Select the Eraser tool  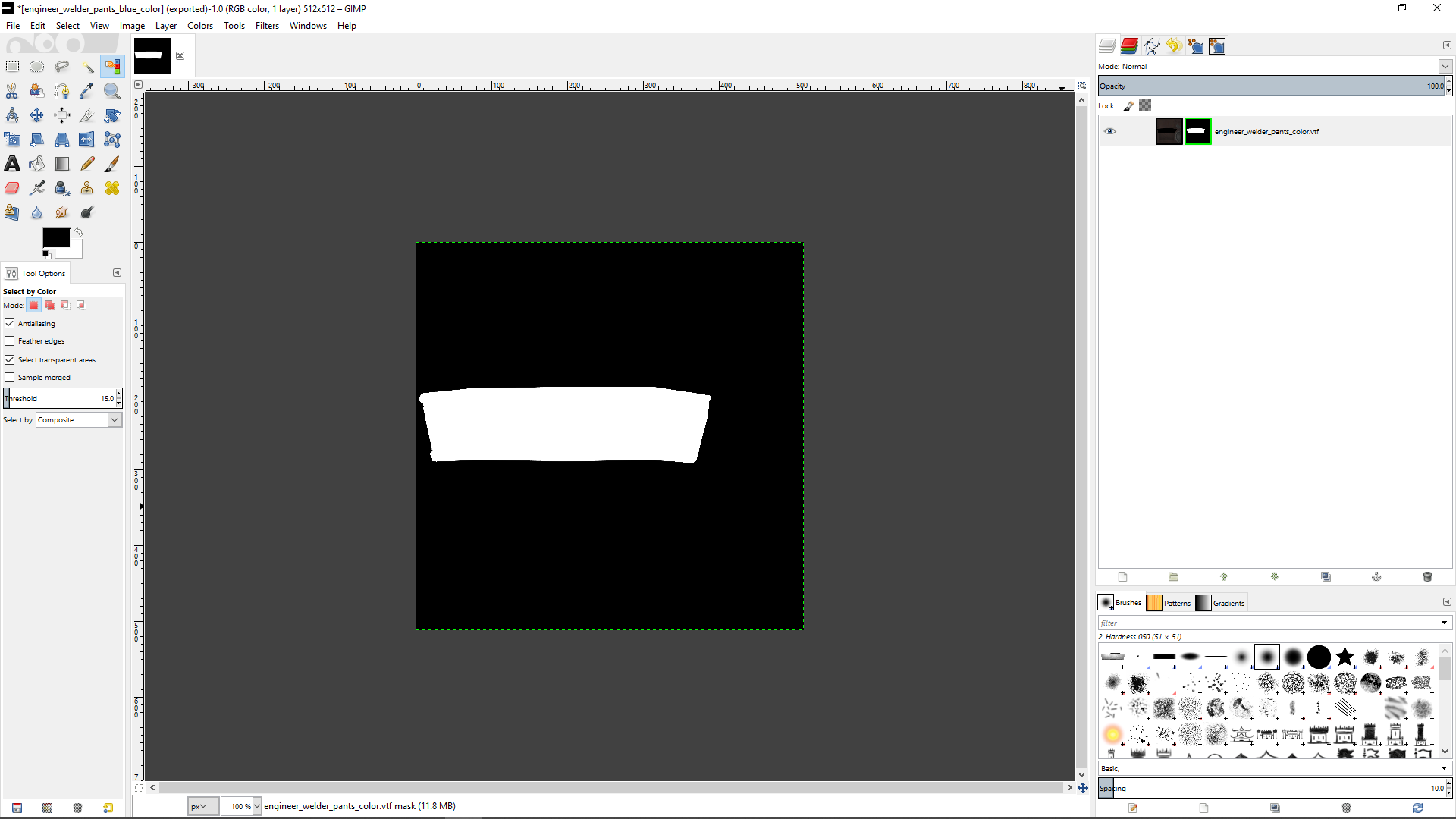coord(12,188)
